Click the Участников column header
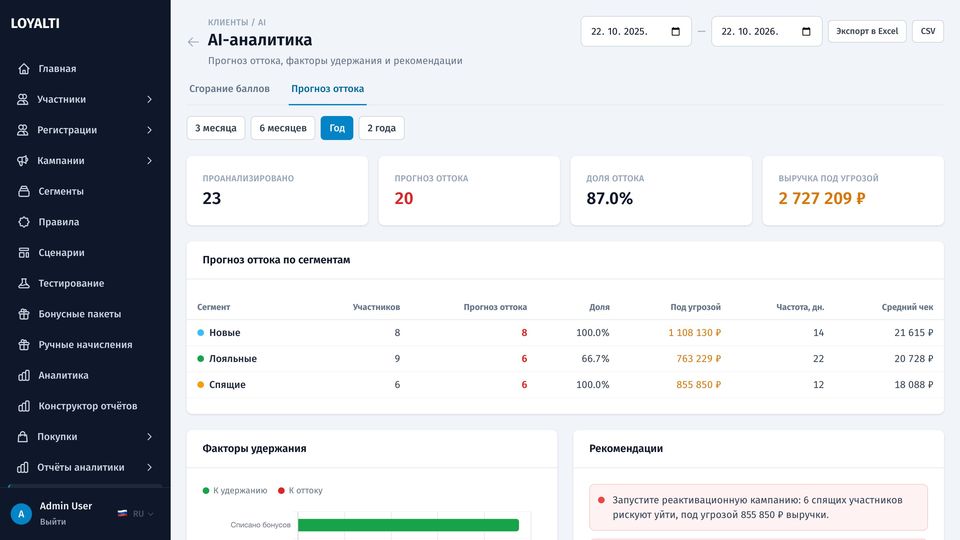This screenshot has width=960, height=540. 376,307
